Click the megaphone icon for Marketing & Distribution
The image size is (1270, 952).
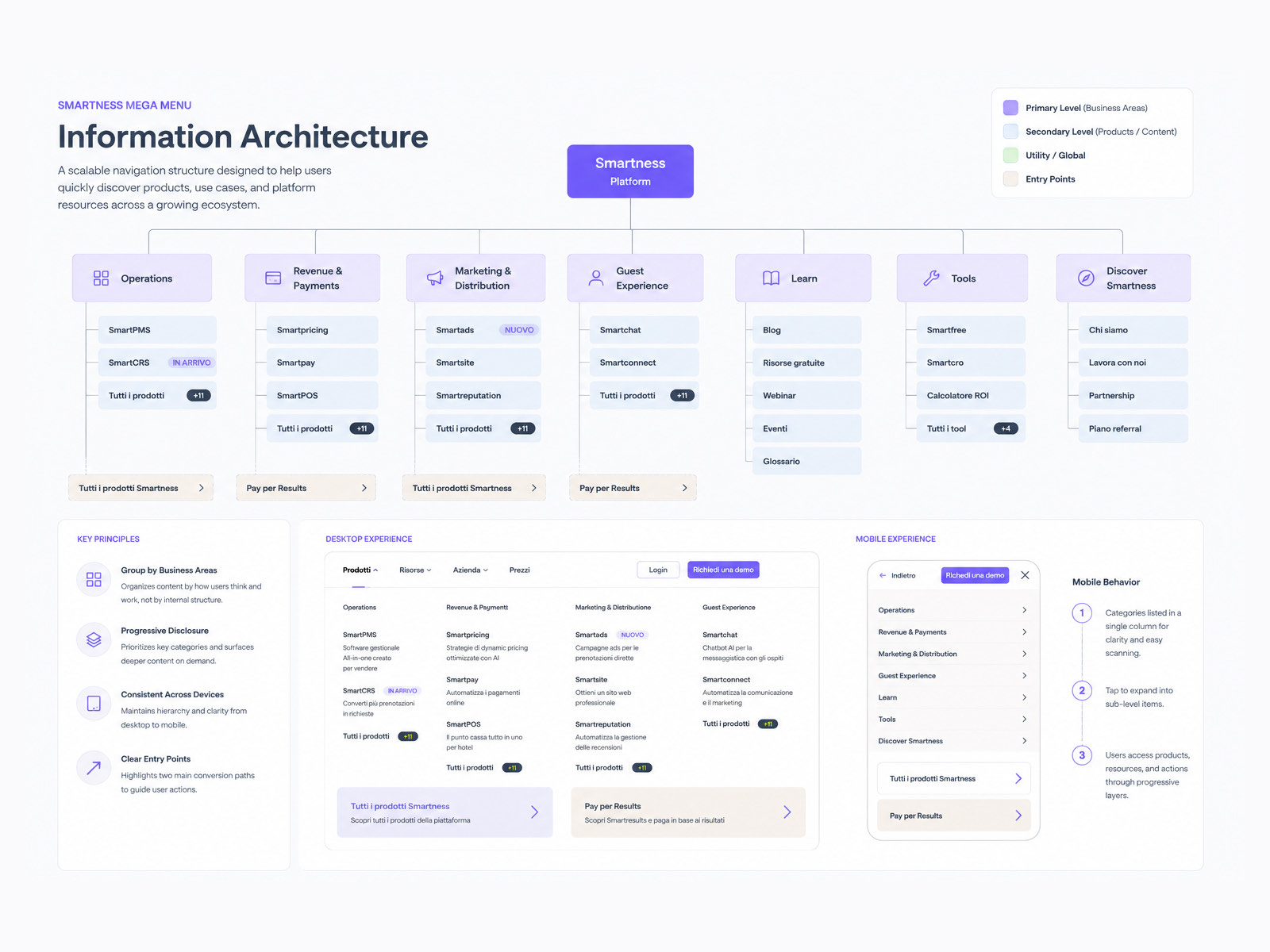coord(435,278)
